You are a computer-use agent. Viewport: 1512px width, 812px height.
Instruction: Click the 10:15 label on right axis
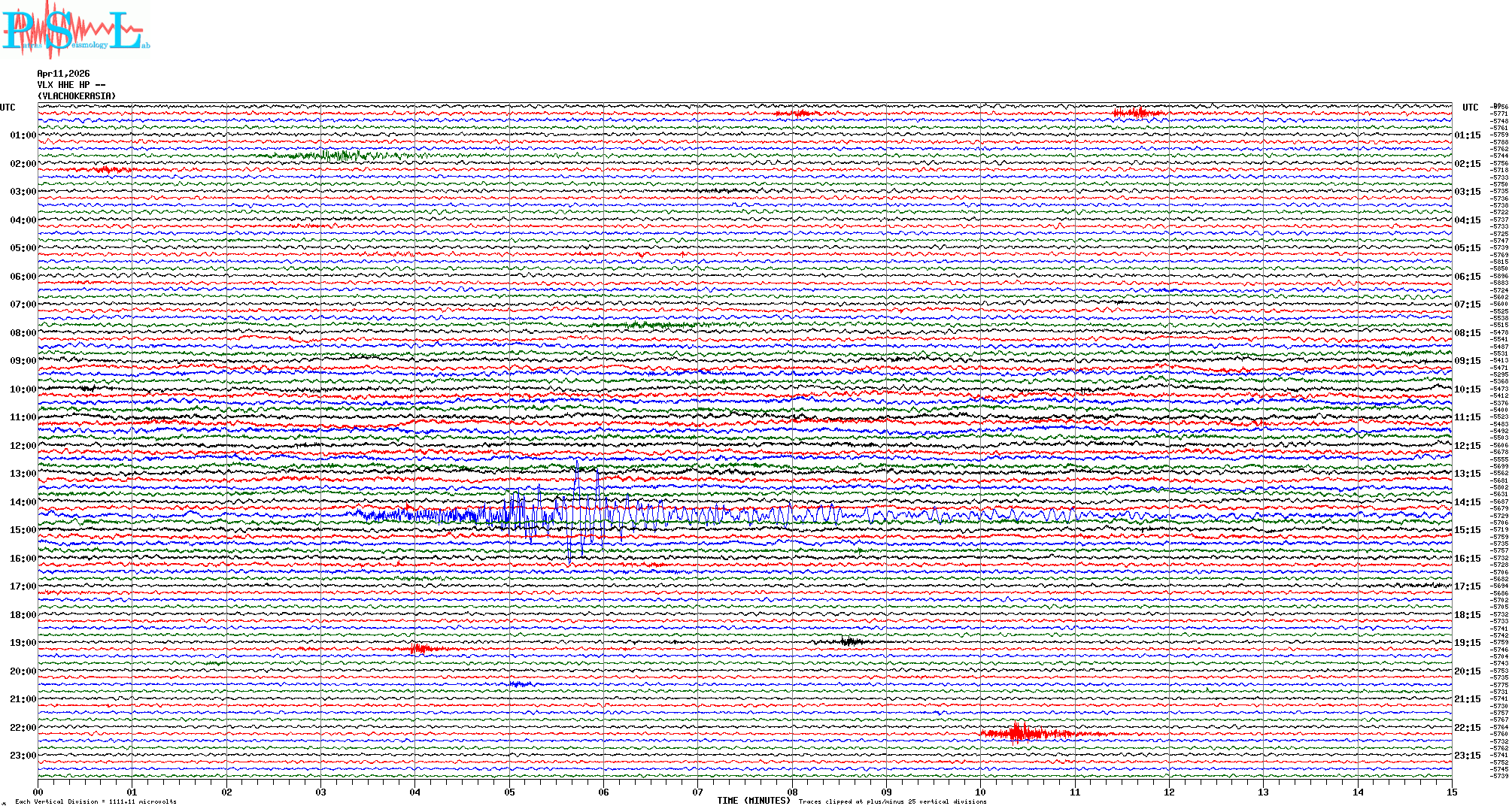click(x=1467, y=389)
